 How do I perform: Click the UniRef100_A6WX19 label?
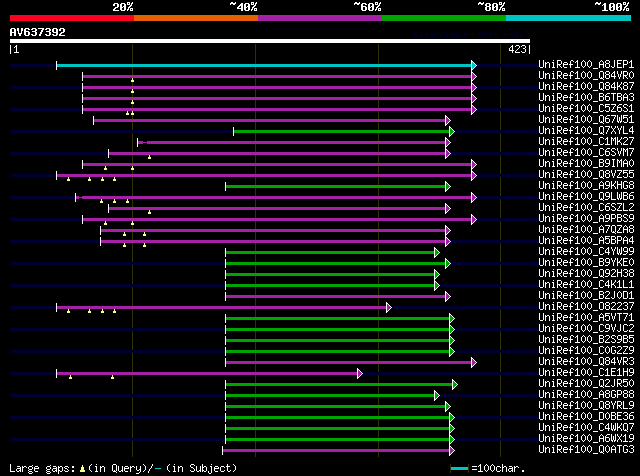click(x=586, y=439)
